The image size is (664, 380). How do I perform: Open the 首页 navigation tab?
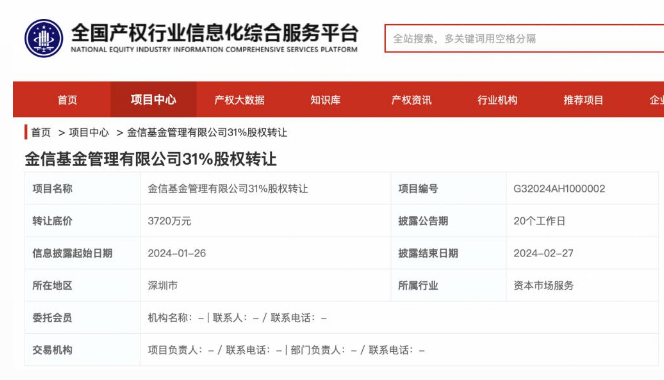tap(67, 100)
